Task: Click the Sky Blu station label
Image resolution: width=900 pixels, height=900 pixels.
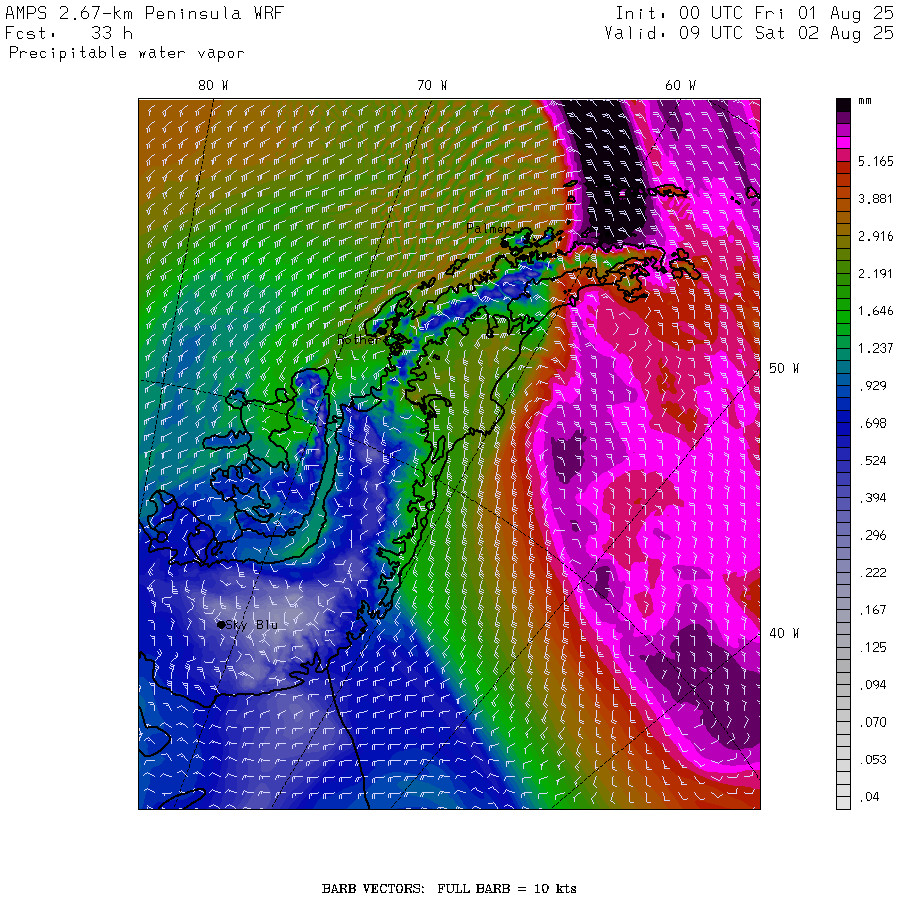Action: pyautogui.click(x=251, y=624)
